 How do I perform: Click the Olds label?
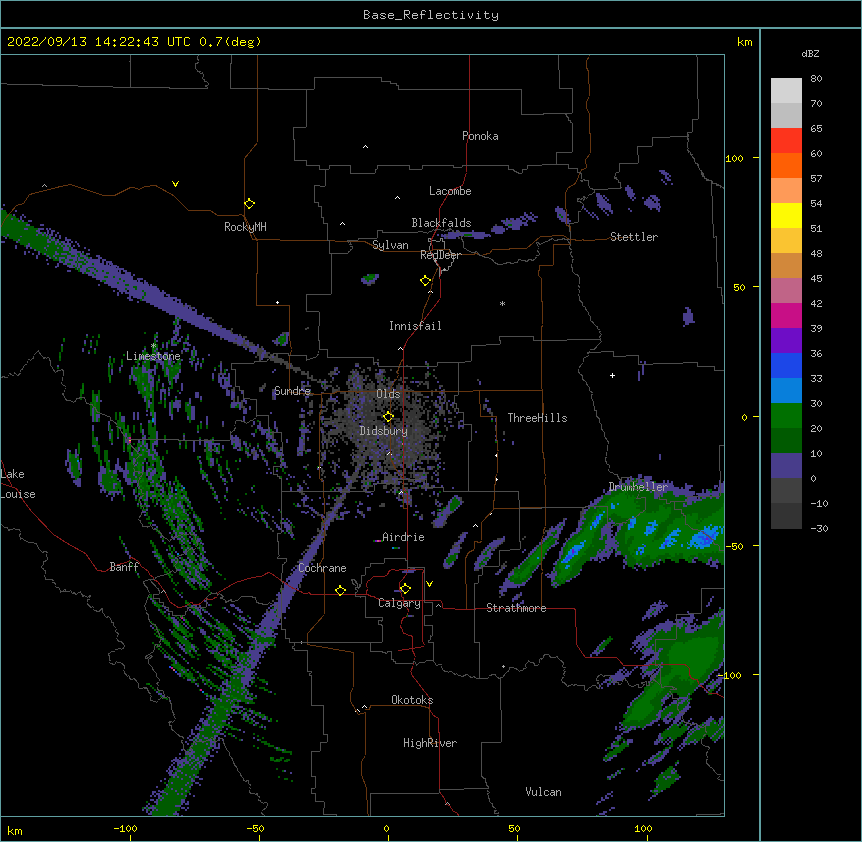click(x=388, y=394)
